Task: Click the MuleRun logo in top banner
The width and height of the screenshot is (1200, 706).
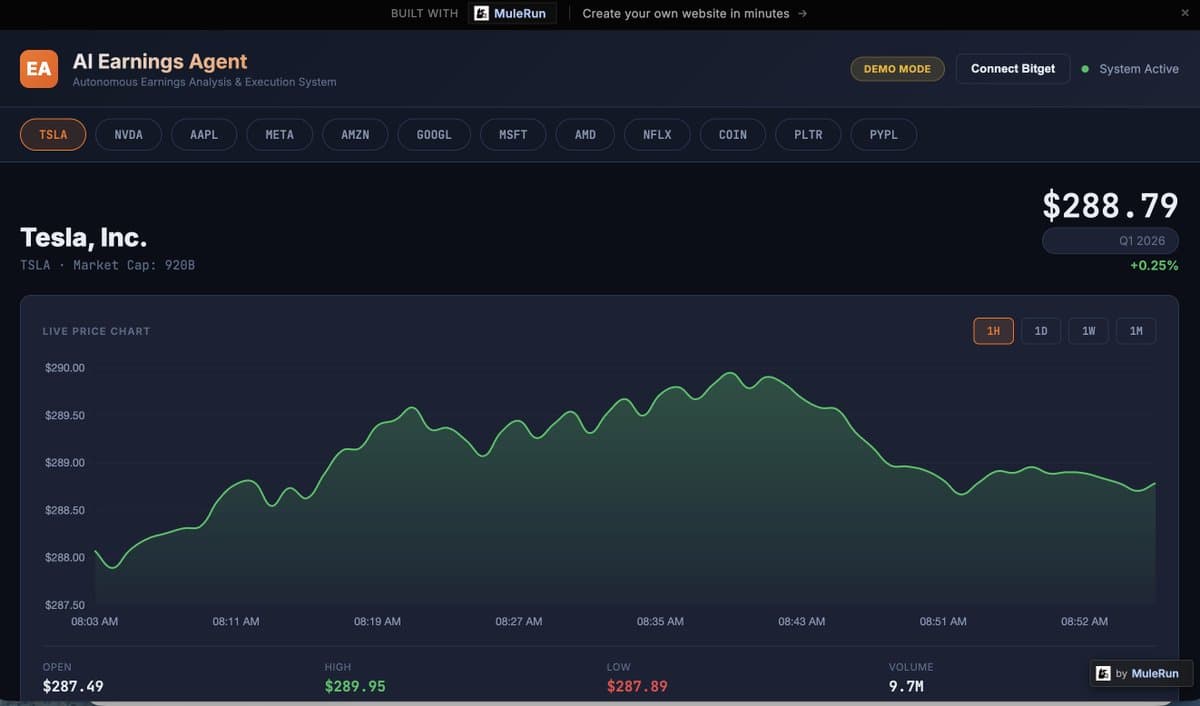Action: point(512,14)
